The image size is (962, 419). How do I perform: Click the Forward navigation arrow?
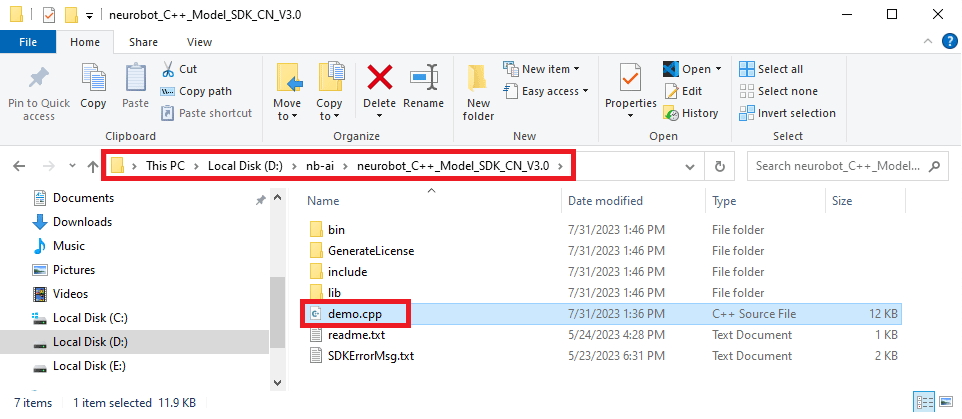[48, 166]
